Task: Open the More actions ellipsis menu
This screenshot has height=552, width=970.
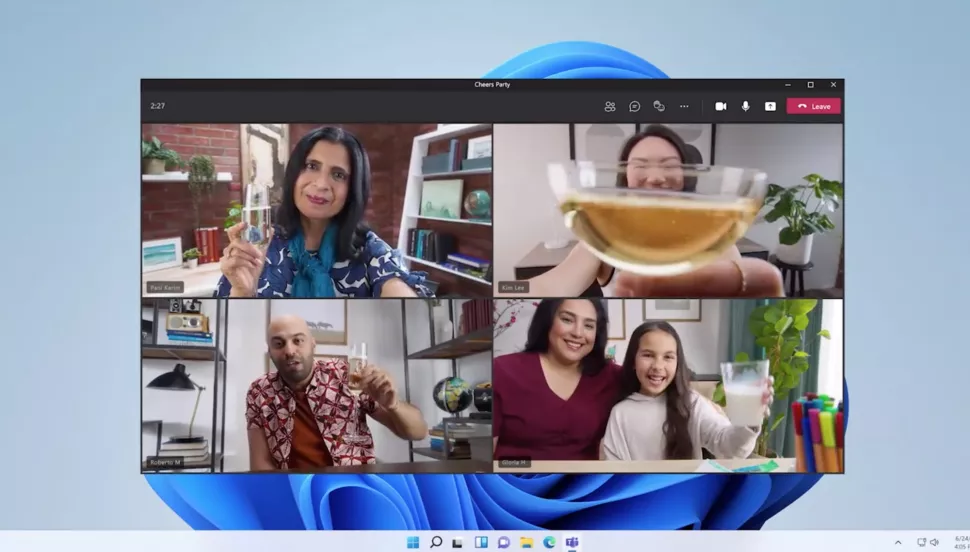Action: 684,106
